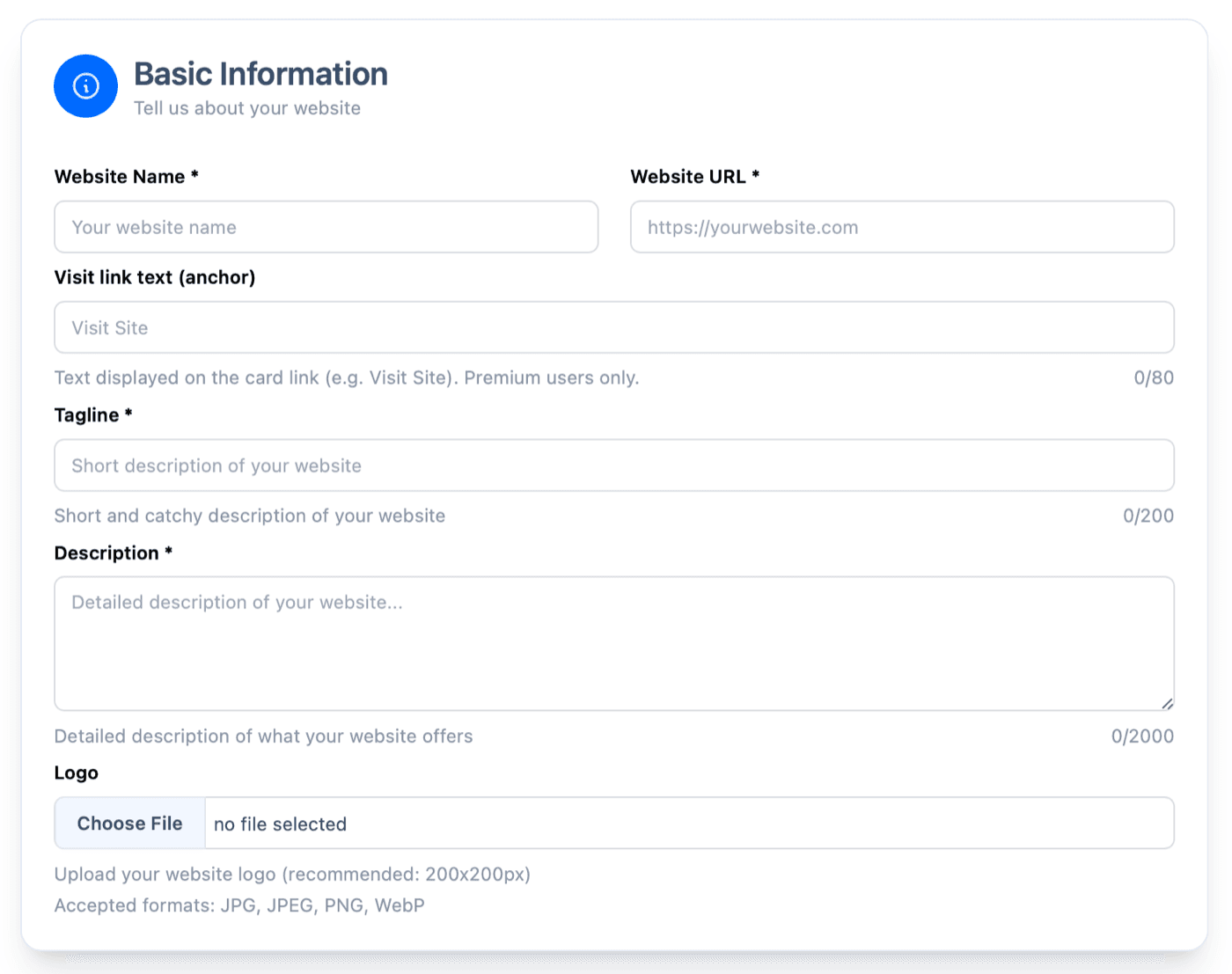Click the "Description *" label
This screenshot has width=1232, height=974.
click(x=114, y=553)
